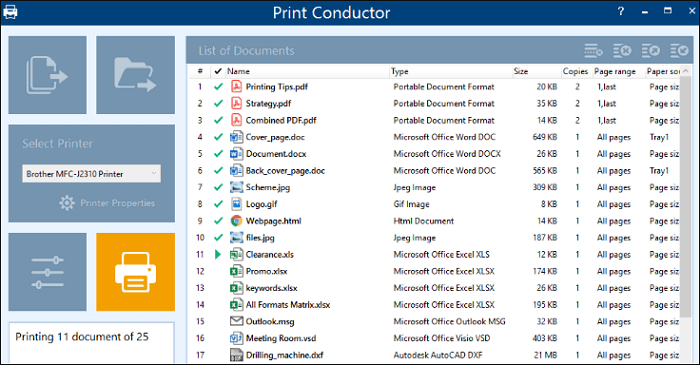
Task: Select the Combined PDF.pdf file name
Action: tap(281, 120)
